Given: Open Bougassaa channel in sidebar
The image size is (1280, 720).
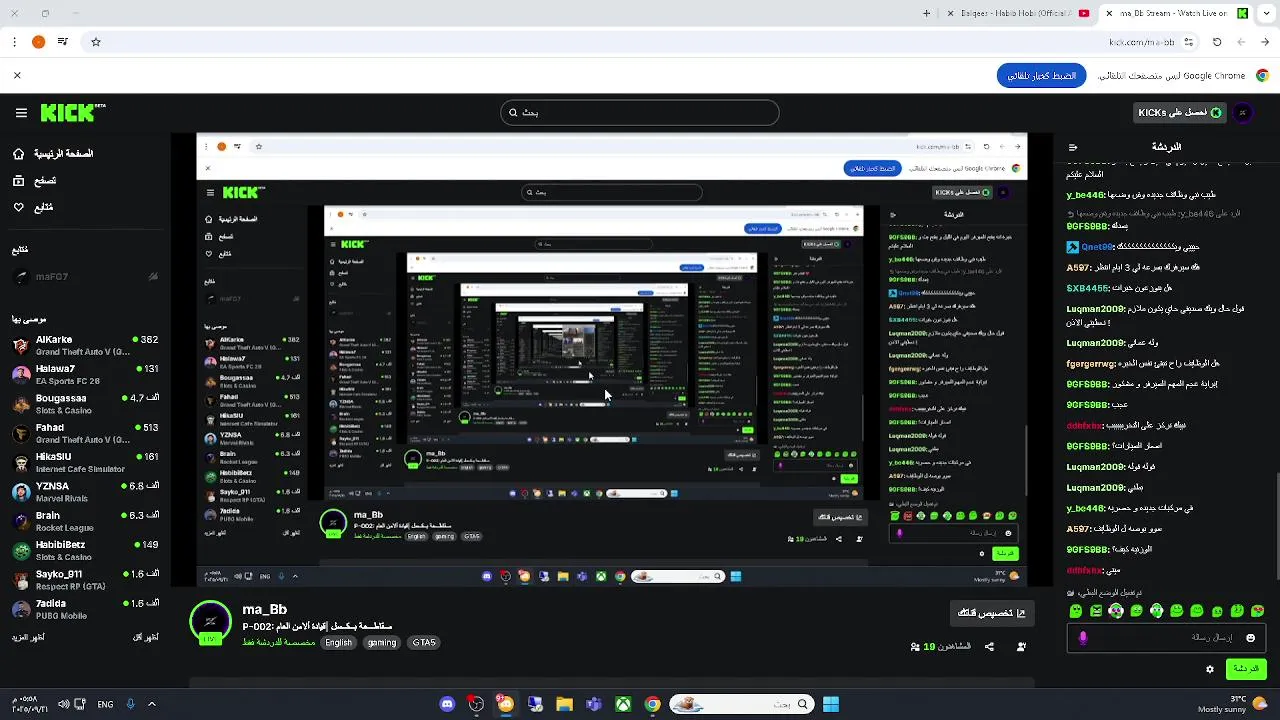Looking at the screenshot, I should pos(84,404).
